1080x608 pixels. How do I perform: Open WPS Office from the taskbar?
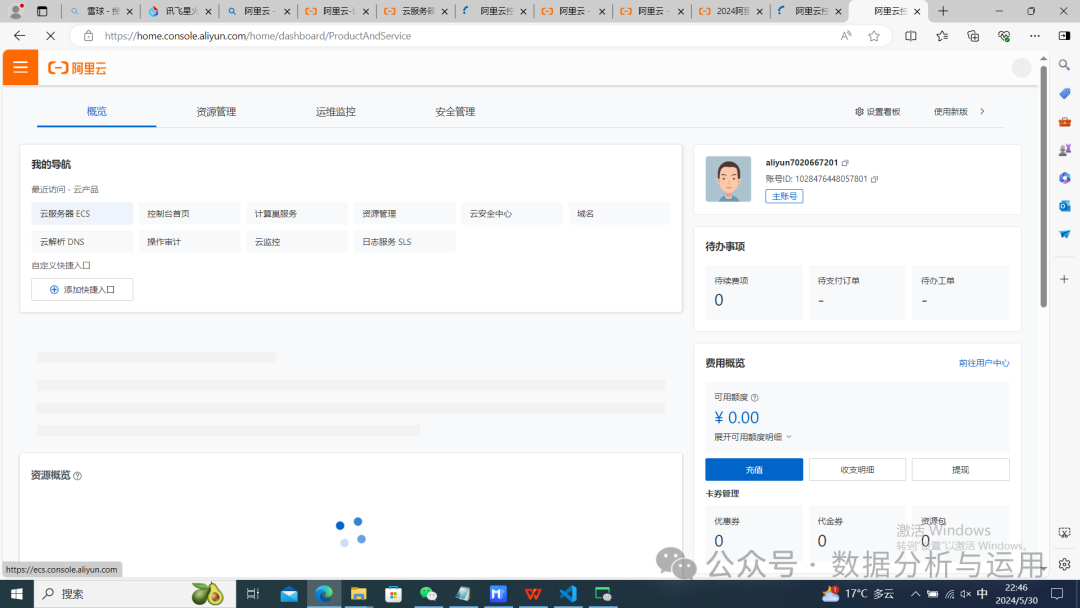[x=532, y=594]
